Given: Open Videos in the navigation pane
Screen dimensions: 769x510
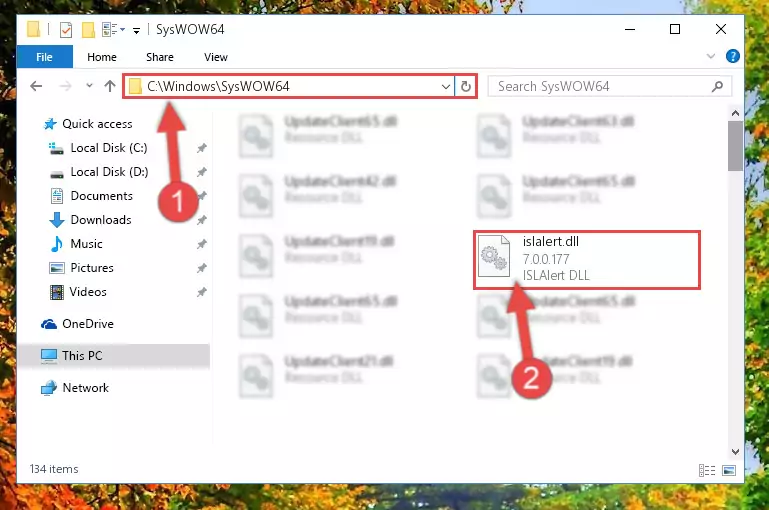Looking at the screenshot, I should pyautogui.click(x=88, y=292).
